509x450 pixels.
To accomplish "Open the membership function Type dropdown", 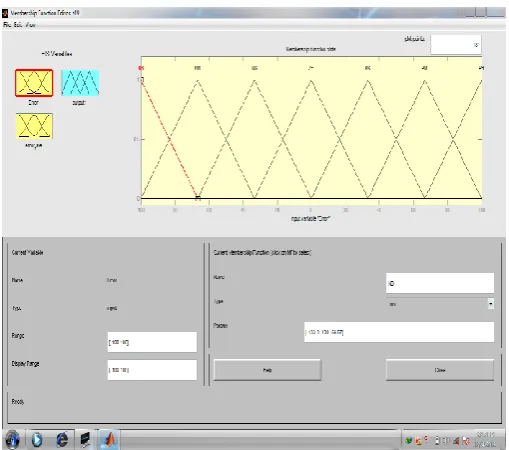I will click(490, 304).
